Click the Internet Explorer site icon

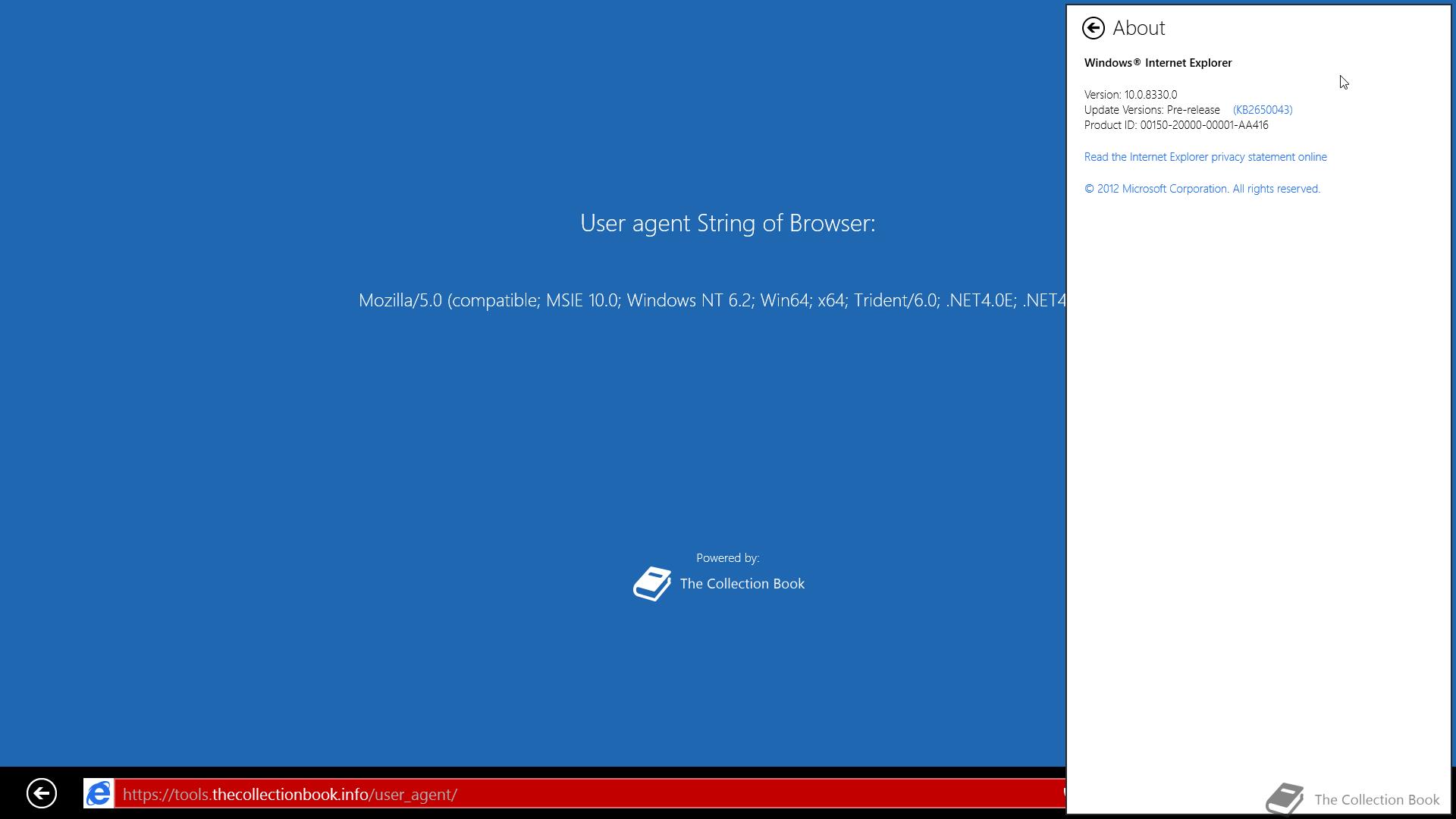99,793
